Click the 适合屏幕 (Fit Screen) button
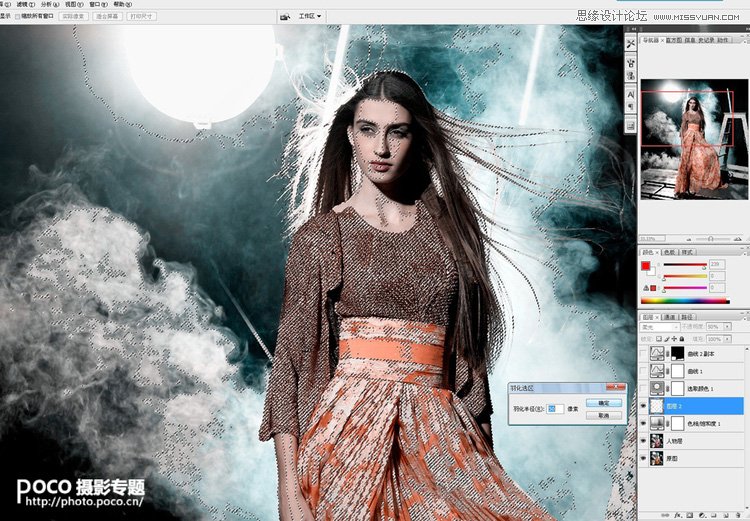Image resolution: width=750 pixels, height=521 pixels. pos(108,16)
